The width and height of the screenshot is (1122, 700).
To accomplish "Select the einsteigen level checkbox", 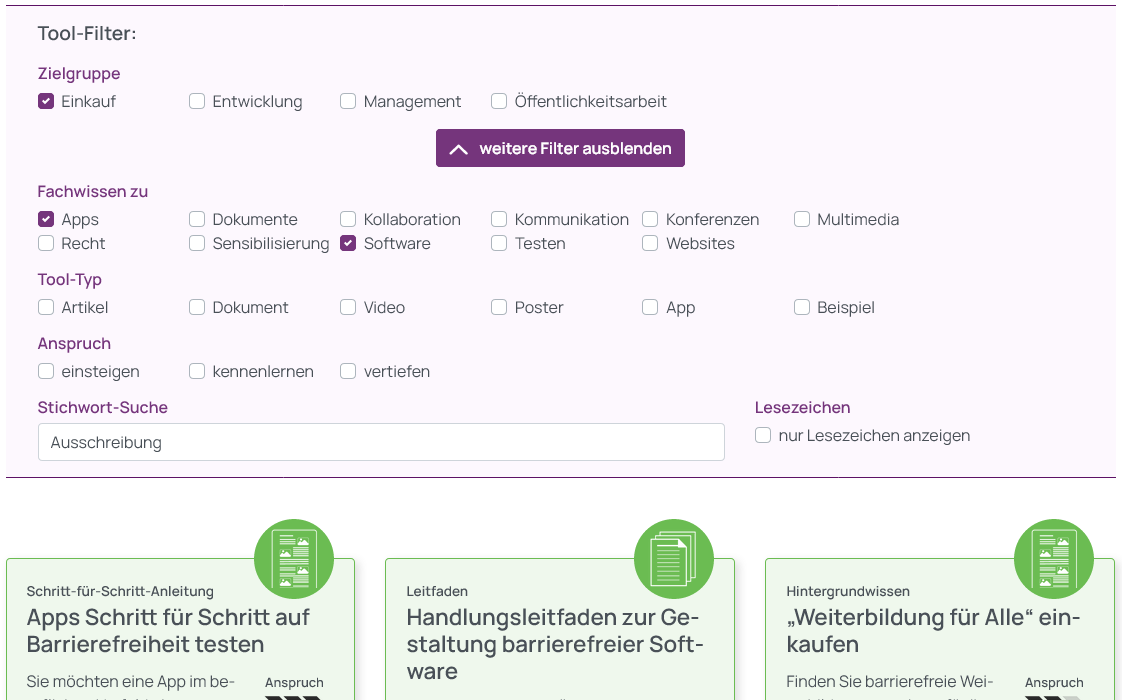I will click(46, 371).
